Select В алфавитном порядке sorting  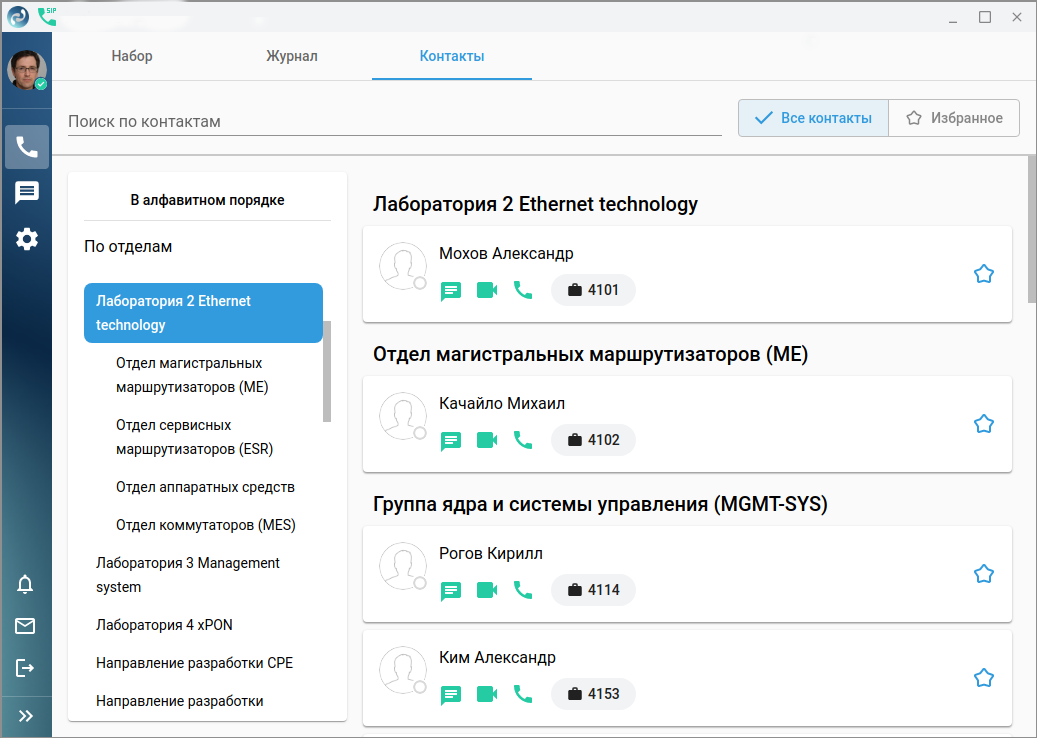[207, 200]
